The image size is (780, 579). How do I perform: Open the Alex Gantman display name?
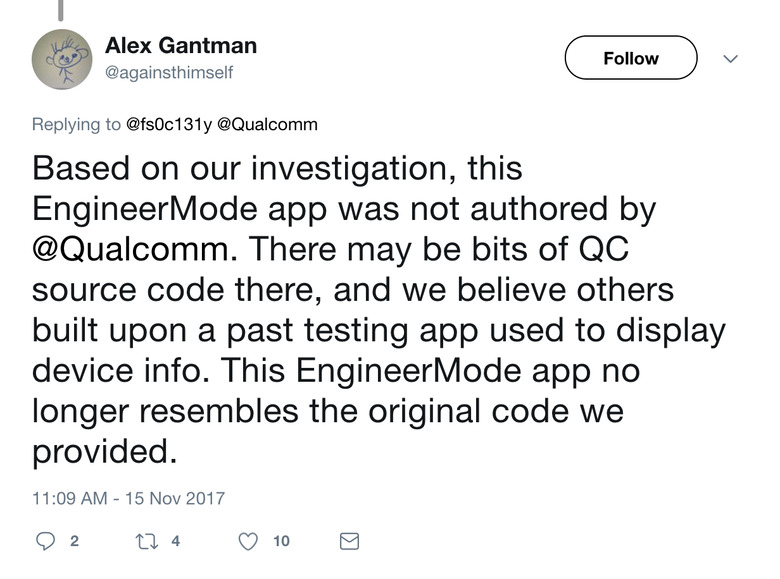click(181, 46)
